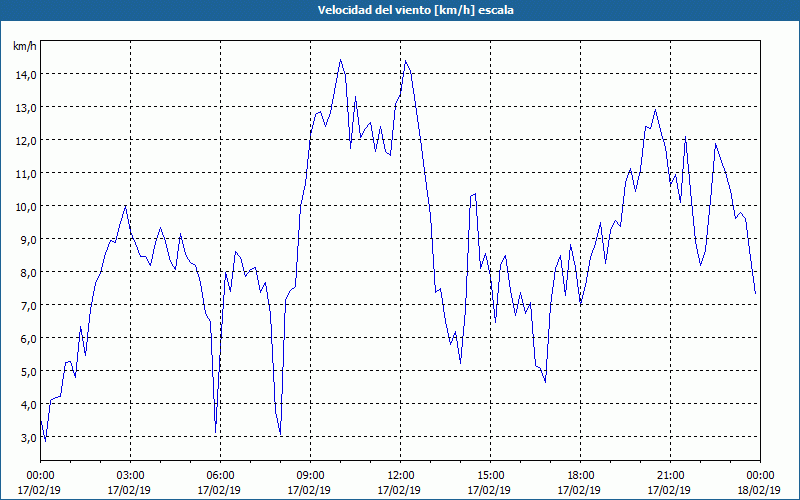The width and height of the screenshot is (800, 500).
Task: Click the 21:00 time label
Action: pyautogui.click(x=670, y=476)
